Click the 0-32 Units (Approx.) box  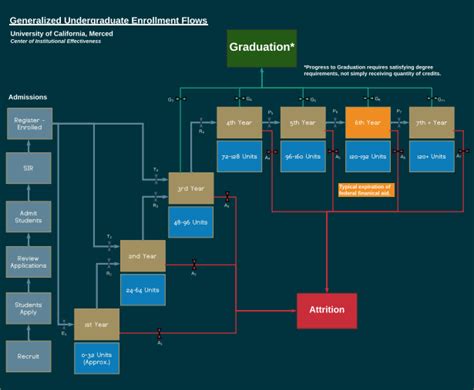97,358
